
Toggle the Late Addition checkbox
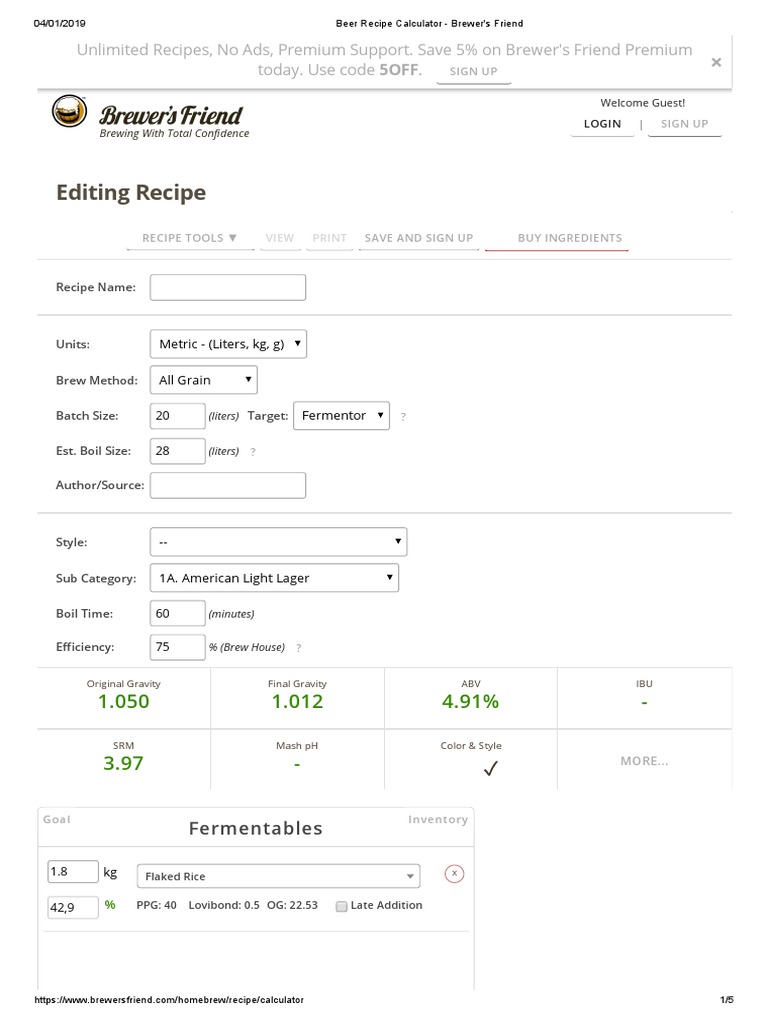341,906
